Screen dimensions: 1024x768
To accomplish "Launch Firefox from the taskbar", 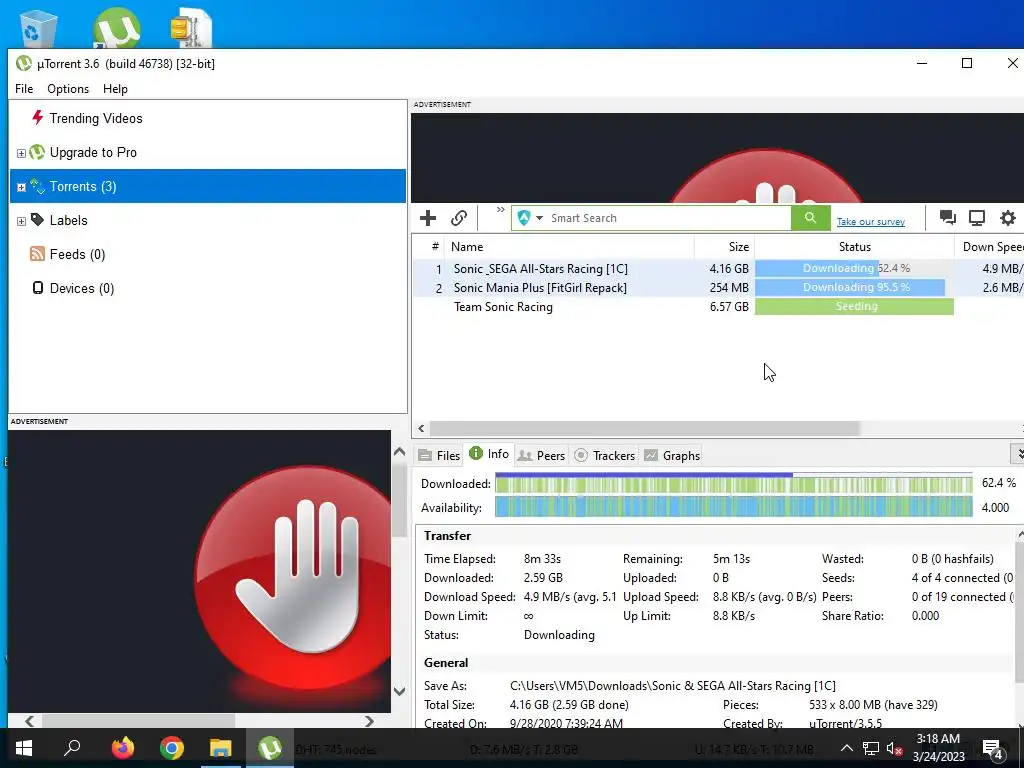I will click(123, 748).
